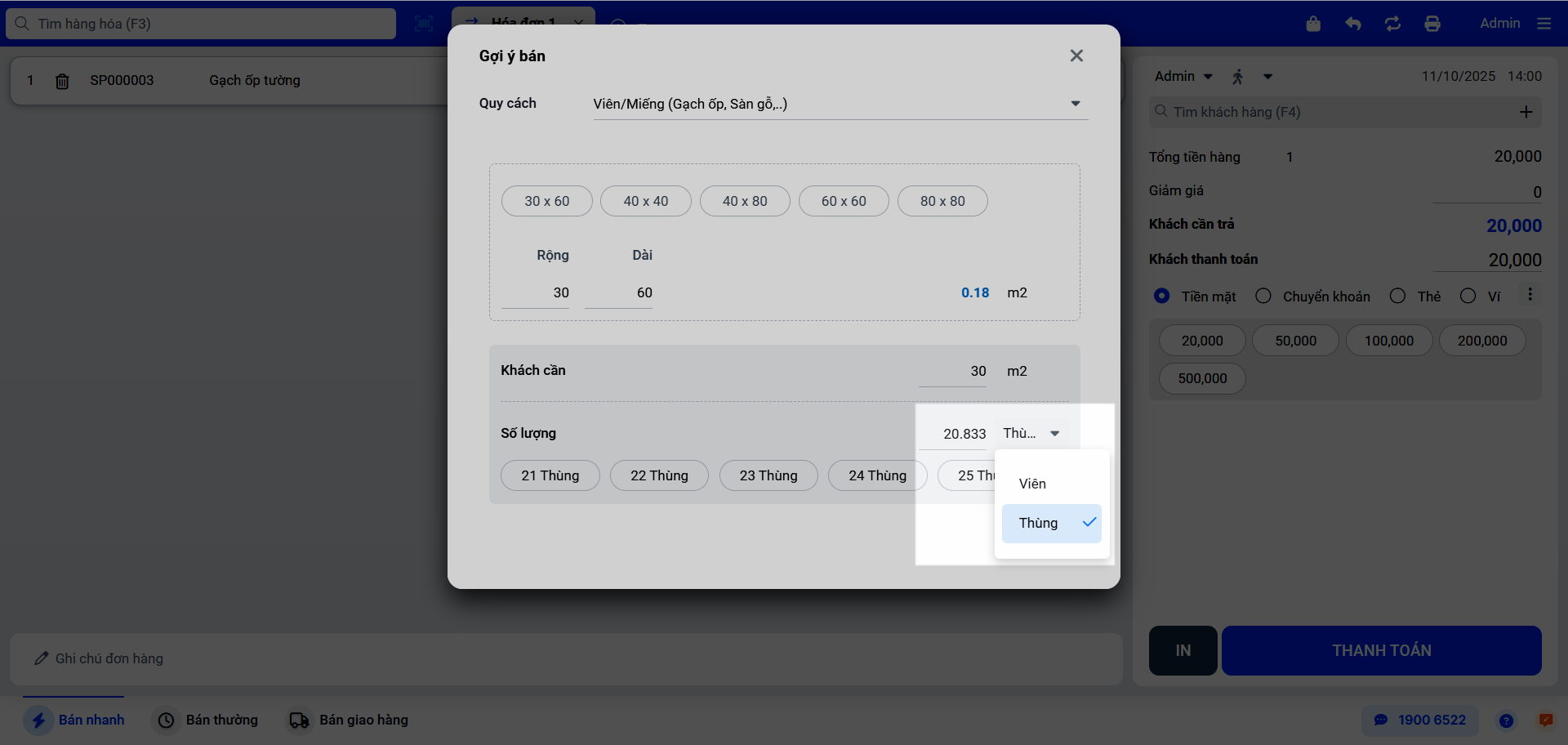Open the hamburger menu icon
The width and height of the screenshot is (1568, 745).
pos(1543,24)
